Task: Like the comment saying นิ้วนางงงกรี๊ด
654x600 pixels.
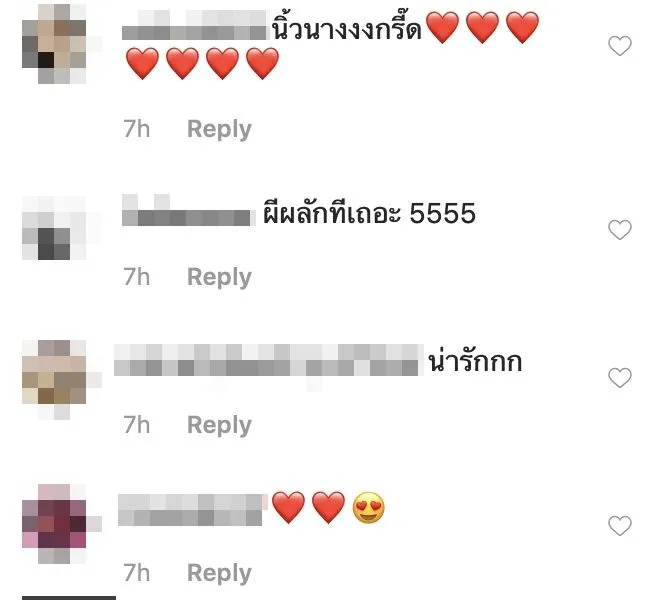Action: point(620,46)
